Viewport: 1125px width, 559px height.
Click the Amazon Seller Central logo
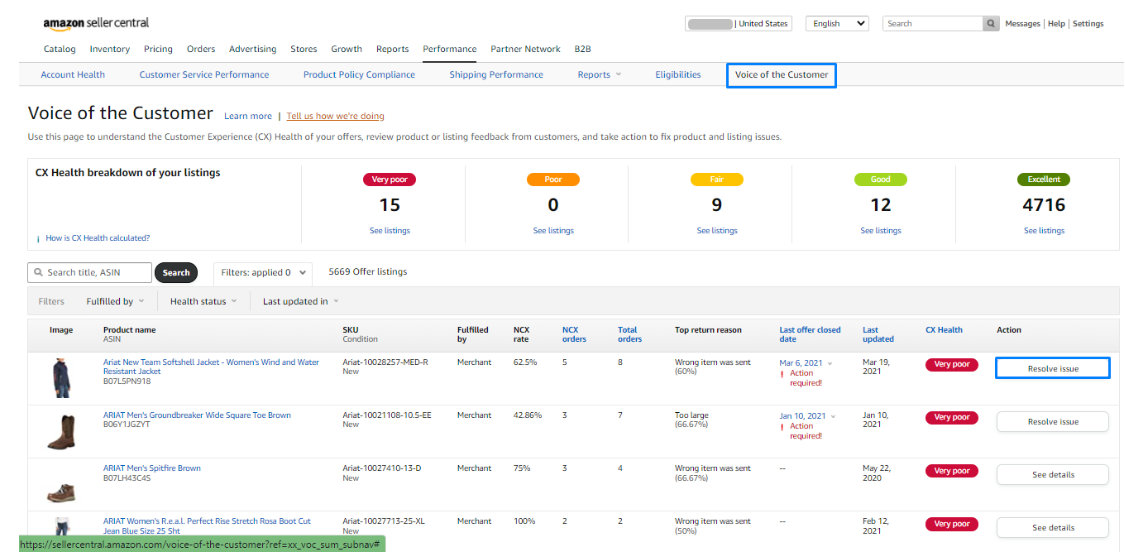coord(97,23)
